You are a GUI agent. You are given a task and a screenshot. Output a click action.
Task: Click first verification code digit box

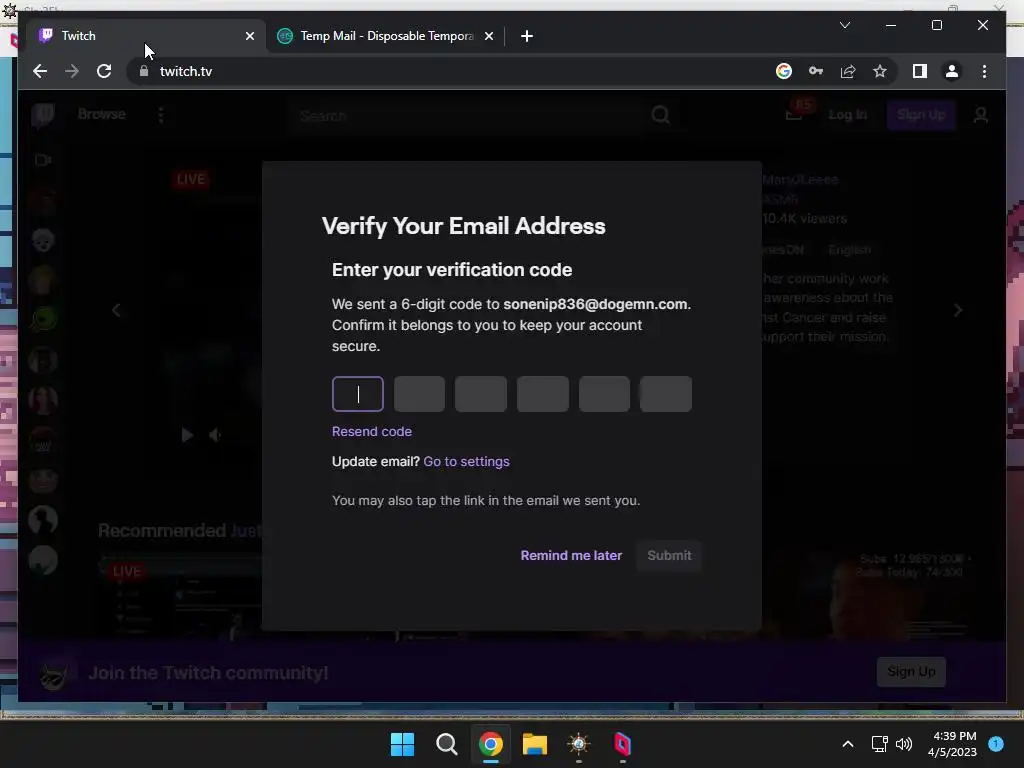[358, 394]
